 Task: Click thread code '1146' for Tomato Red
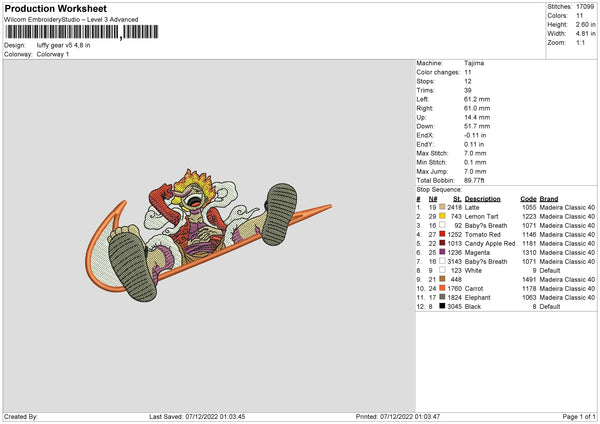pos(529,235)
